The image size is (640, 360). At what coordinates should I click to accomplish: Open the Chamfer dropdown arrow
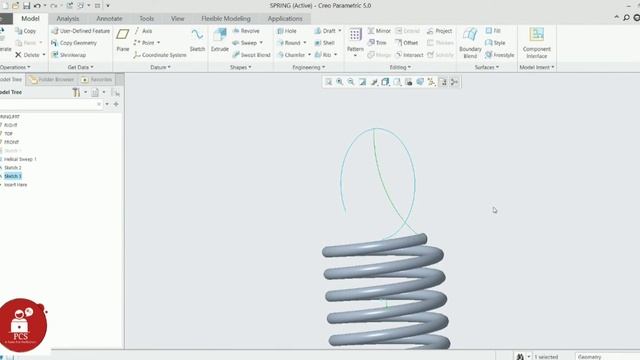tap(309, 55)
